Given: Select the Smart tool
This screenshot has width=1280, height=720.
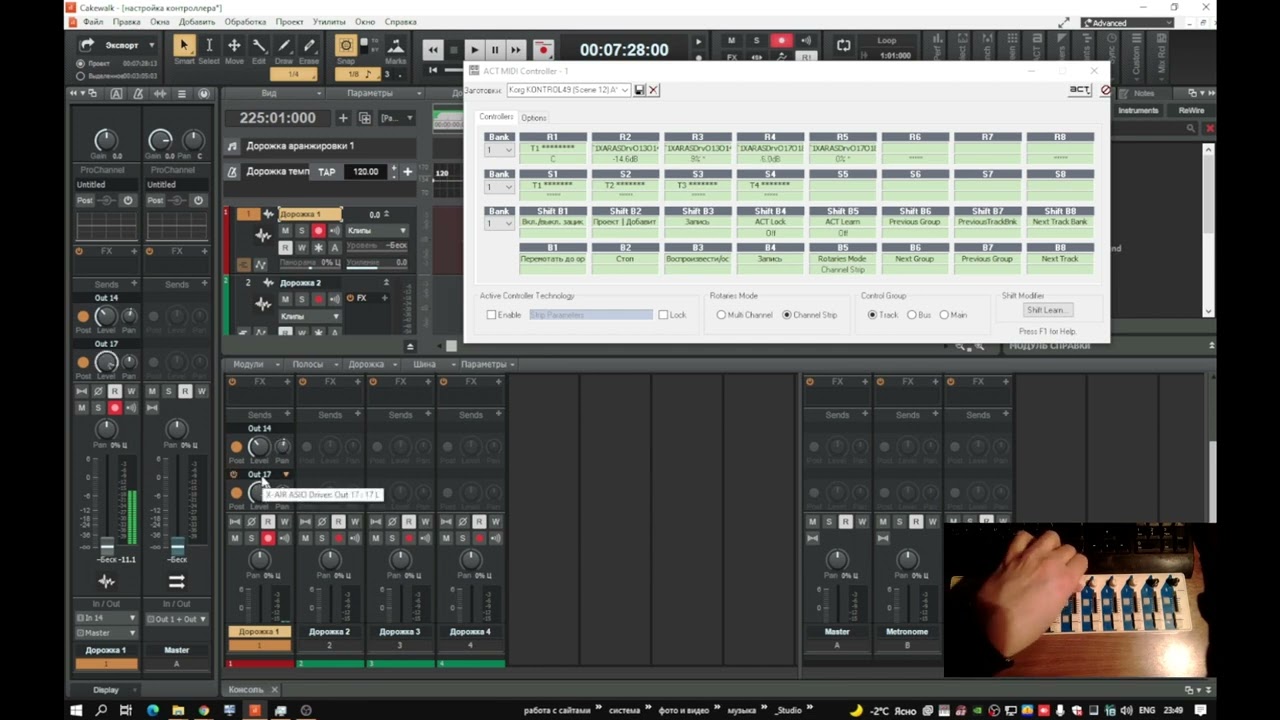Looking at the screenshot, I should pos(184,46).
